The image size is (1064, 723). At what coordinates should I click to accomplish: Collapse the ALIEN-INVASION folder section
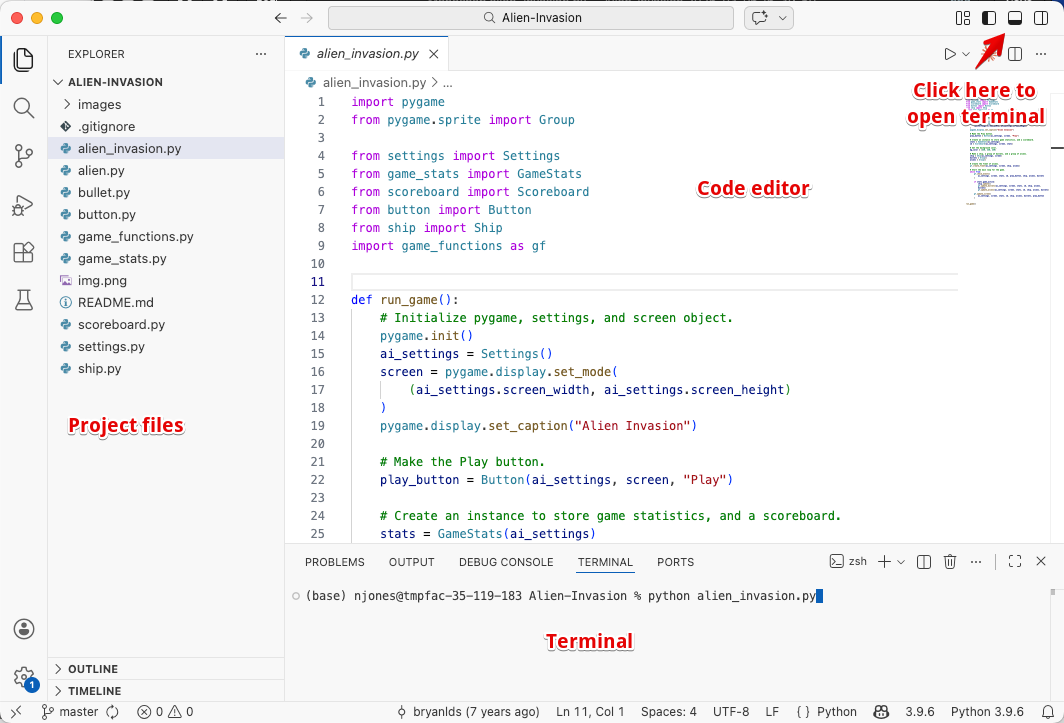click(x=166, y=82)
